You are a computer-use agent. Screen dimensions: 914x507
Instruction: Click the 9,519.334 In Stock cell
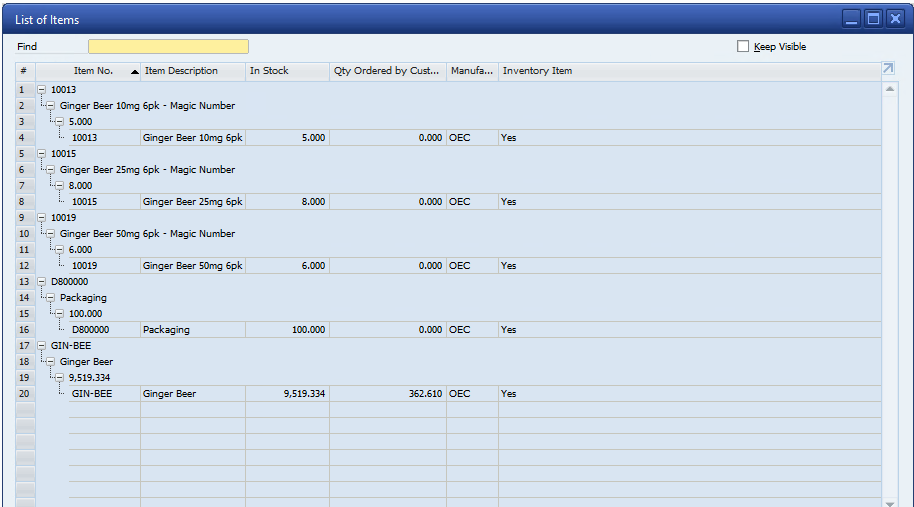tap(287, 395)
